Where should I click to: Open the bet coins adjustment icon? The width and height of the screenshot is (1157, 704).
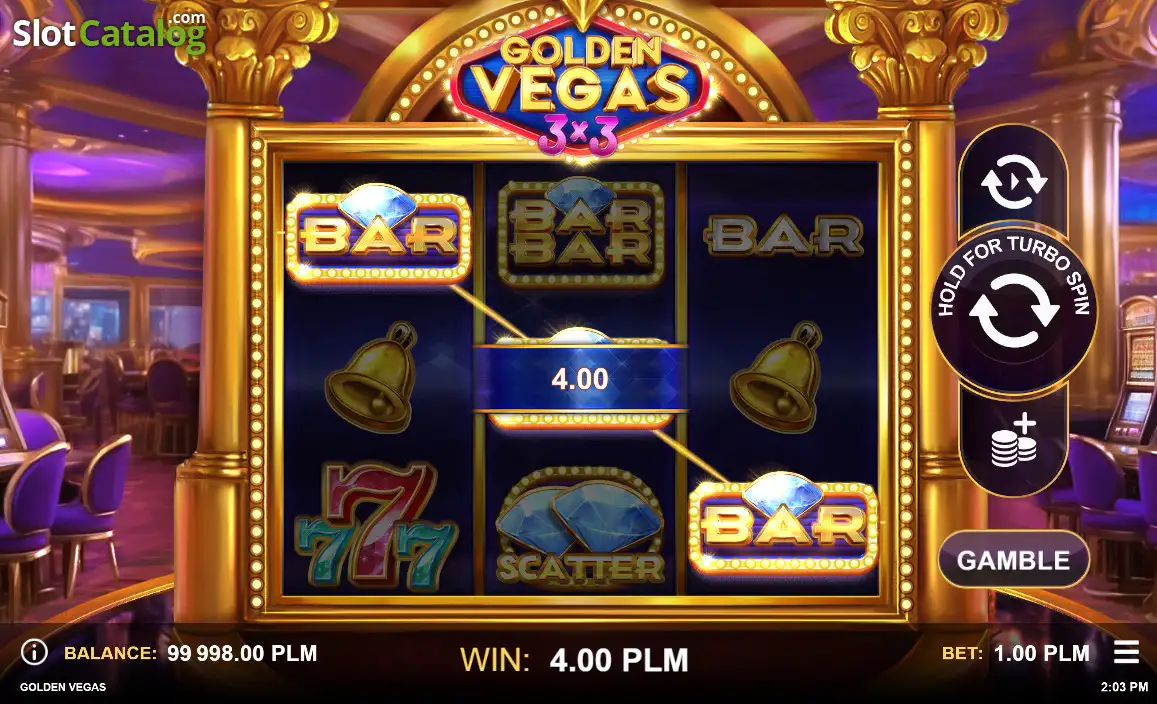point(1013,441)
